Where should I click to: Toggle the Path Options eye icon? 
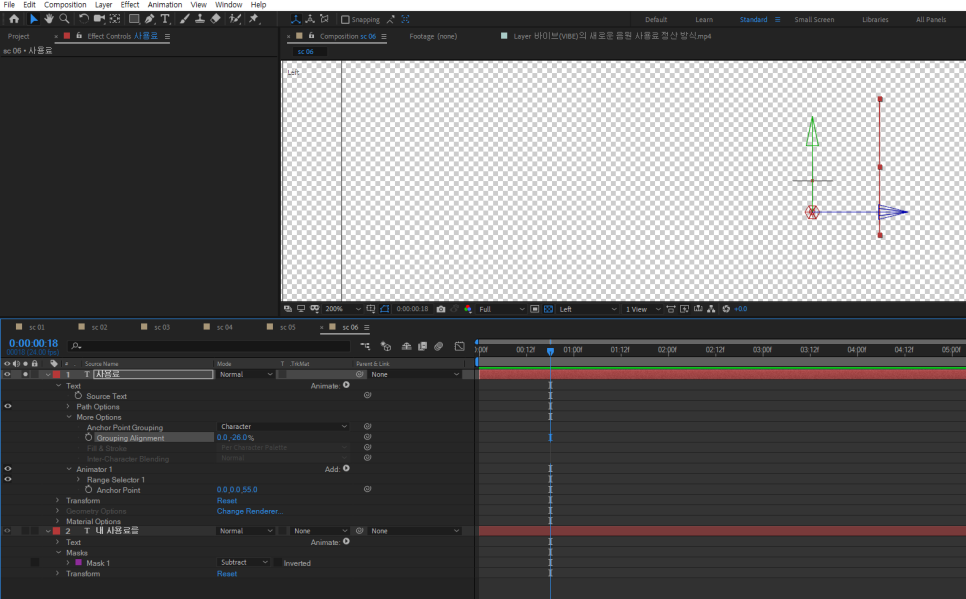pos(7,407)
